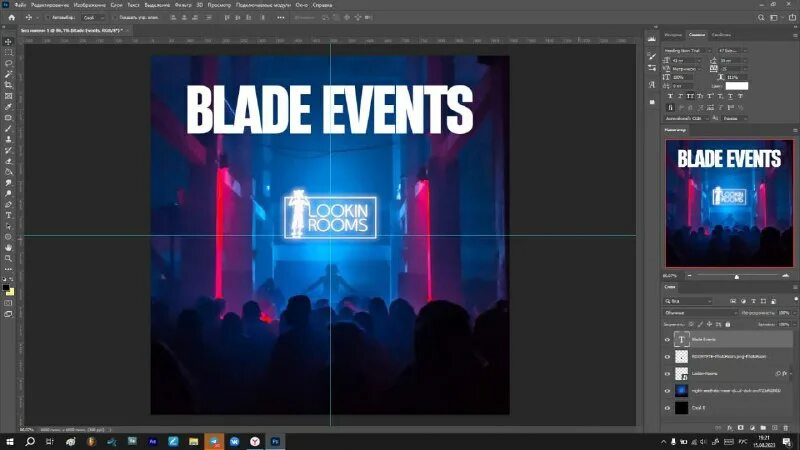Select the Lasso tool
Image resolution: width=800 pixels, height=450 pixels.
point(8,63)
